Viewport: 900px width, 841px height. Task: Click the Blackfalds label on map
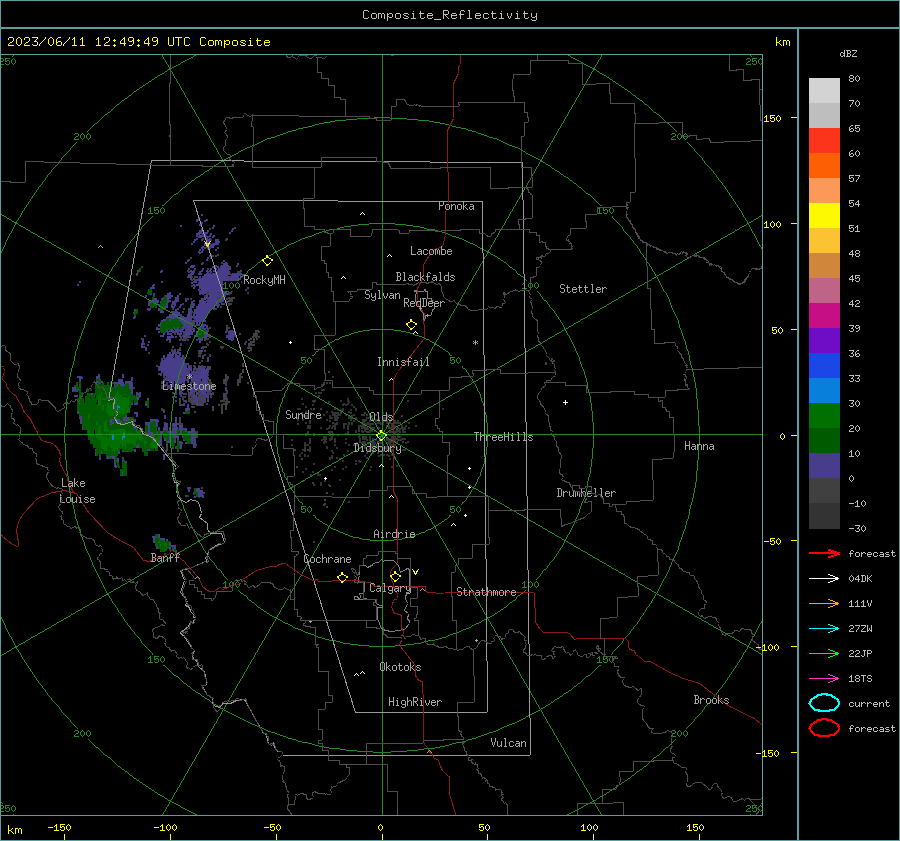point(425,277)
